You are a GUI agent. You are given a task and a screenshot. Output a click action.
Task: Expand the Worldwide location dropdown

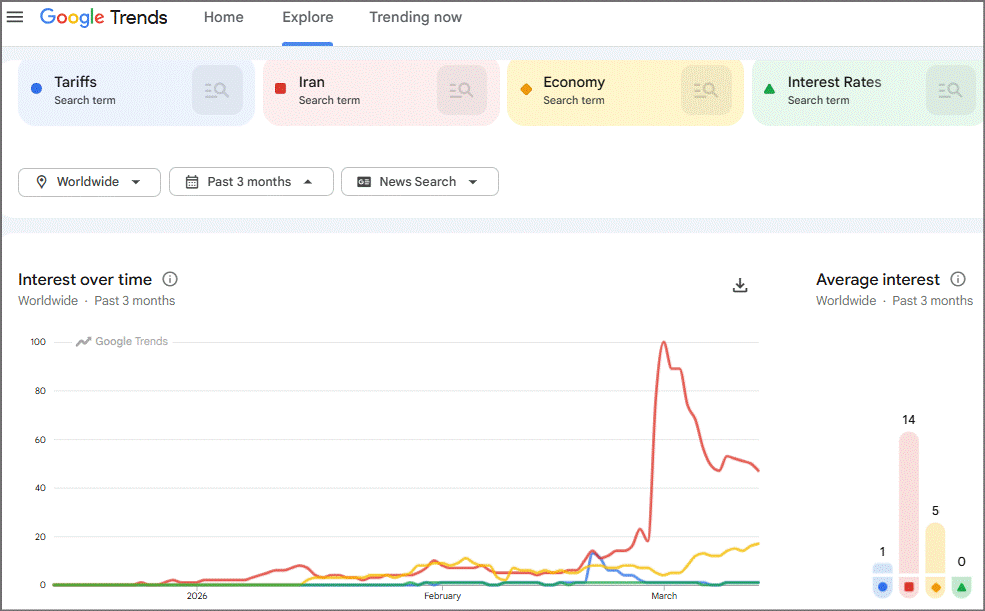89,182
